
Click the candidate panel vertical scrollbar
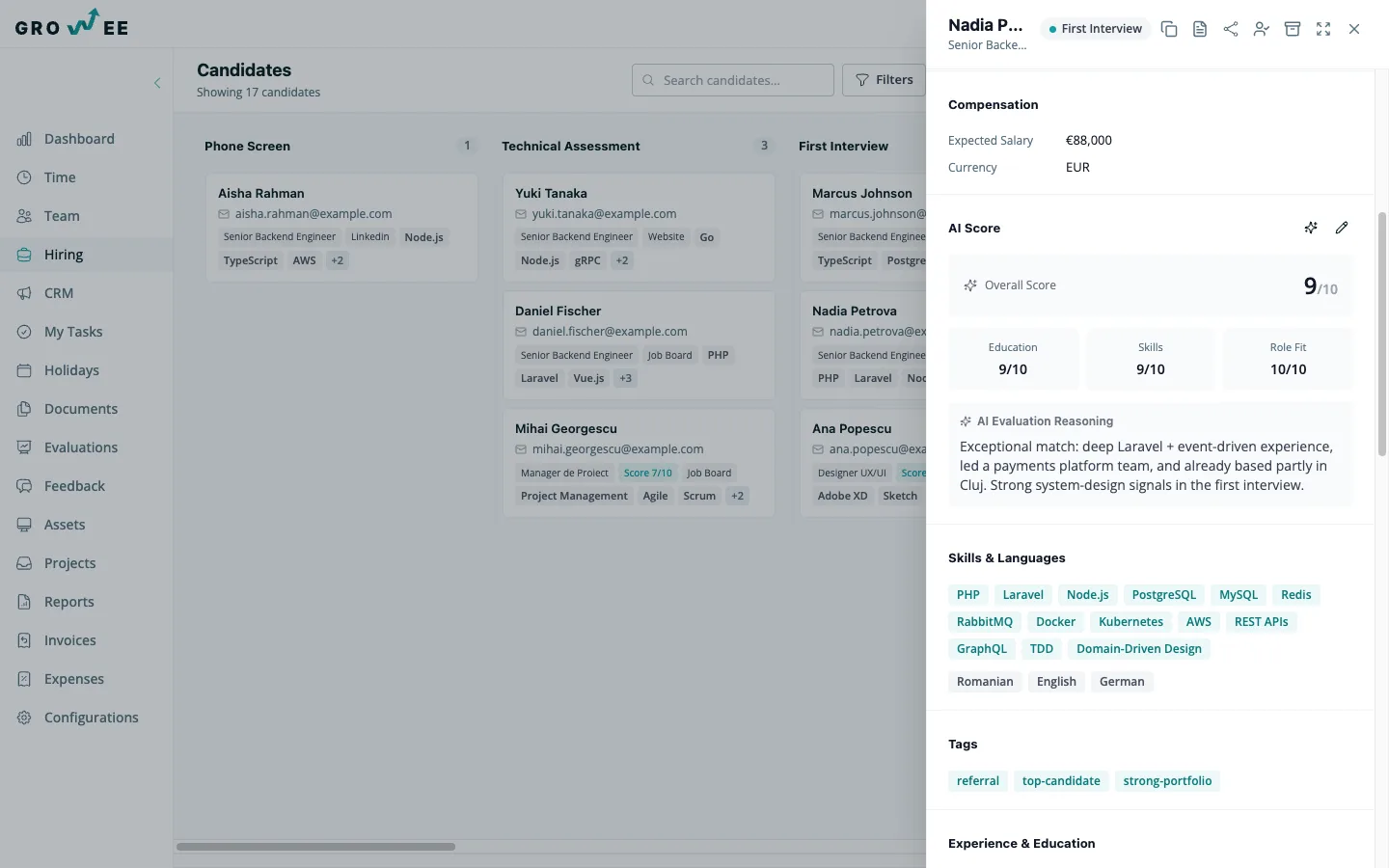pos(1381,334)
